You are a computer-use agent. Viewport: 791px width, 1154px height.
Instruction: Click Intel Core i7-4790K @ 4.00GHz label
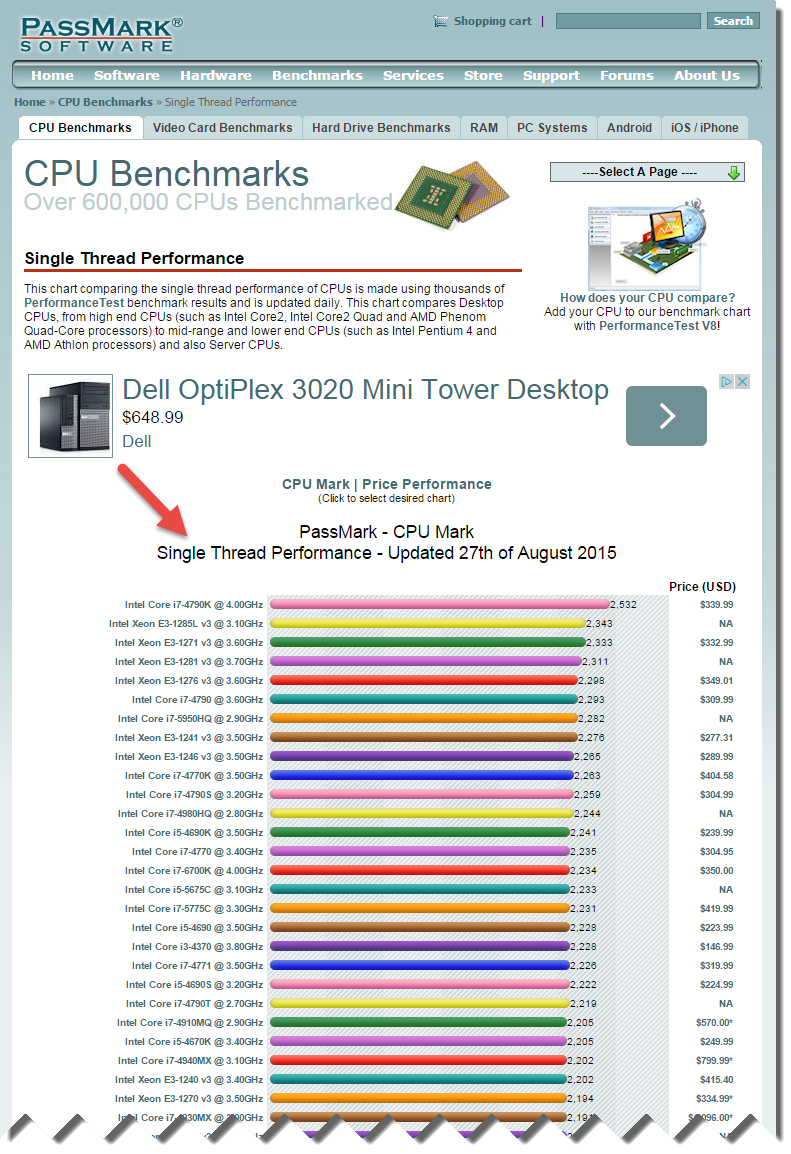pos(194,605)
